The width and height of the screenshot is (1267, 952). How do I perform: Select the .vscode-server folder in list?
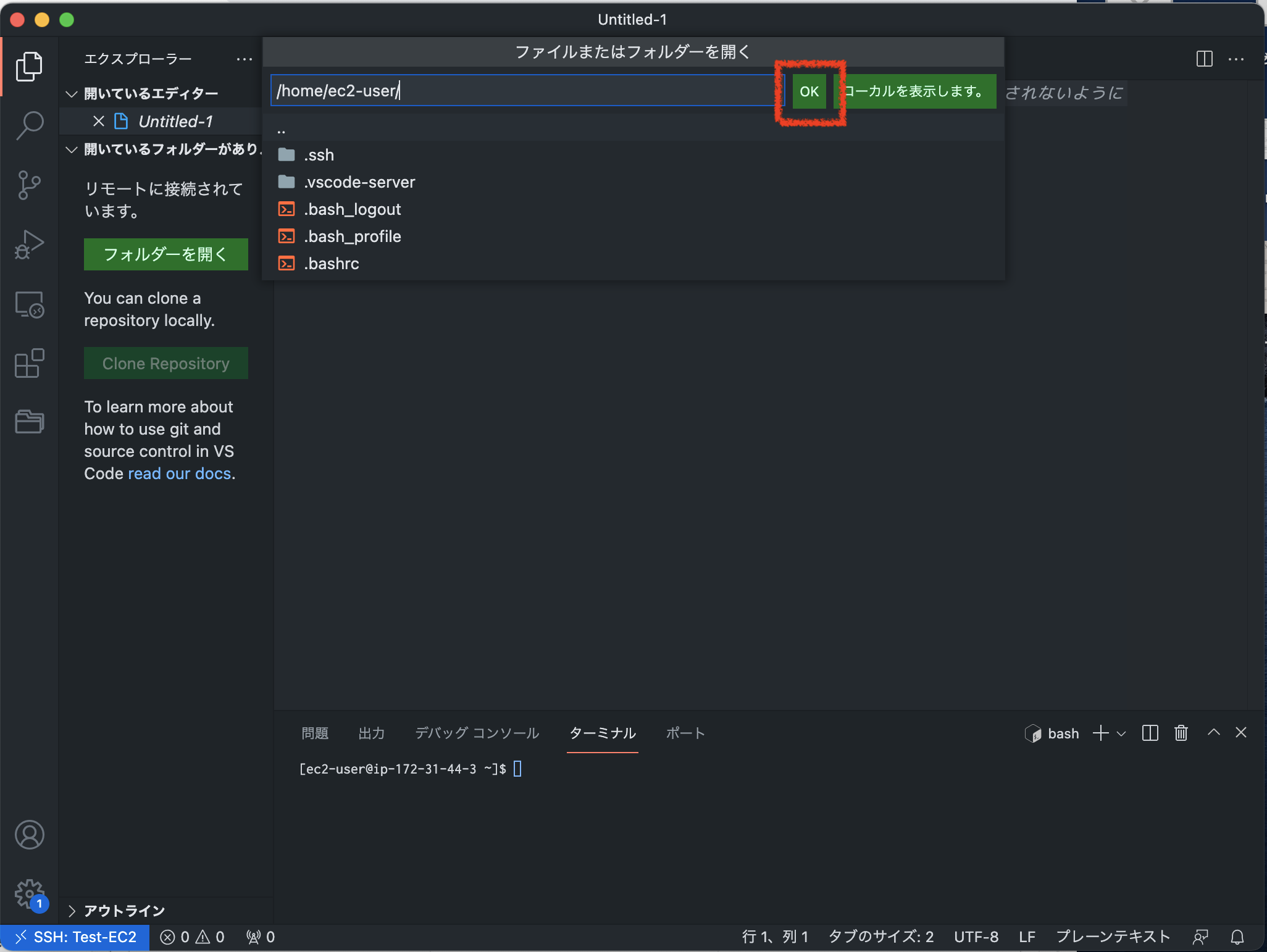359,182
